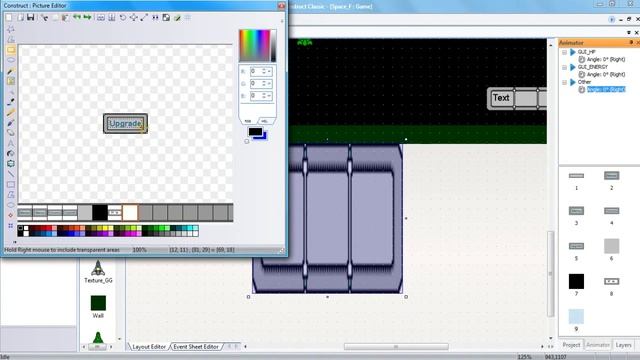Image resolution: width=640 pixels, height=360 pixels.
Task: Select the rectangle selection tool
Action: point(11,50)
